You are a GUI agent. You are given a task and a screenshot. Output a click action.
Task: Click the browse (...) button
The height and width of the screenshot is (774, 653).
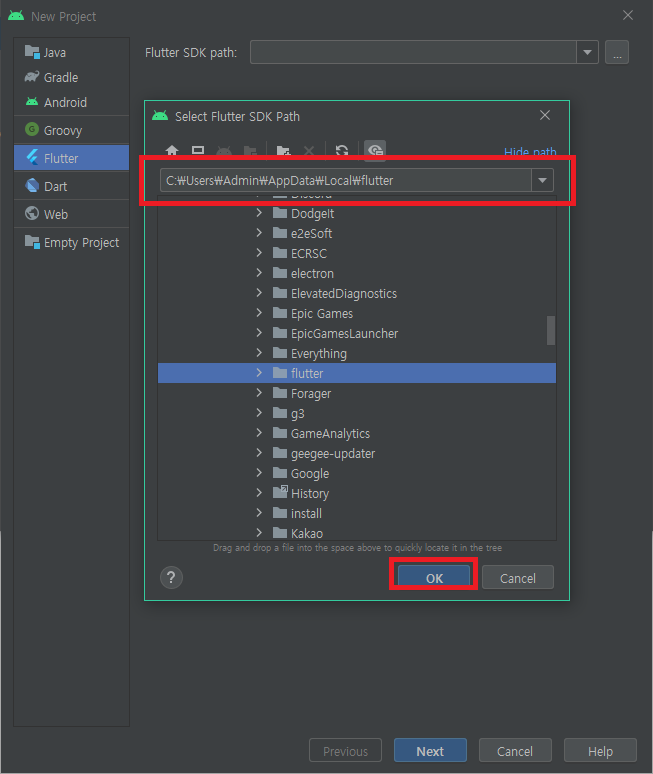click(x=617, y=52)
